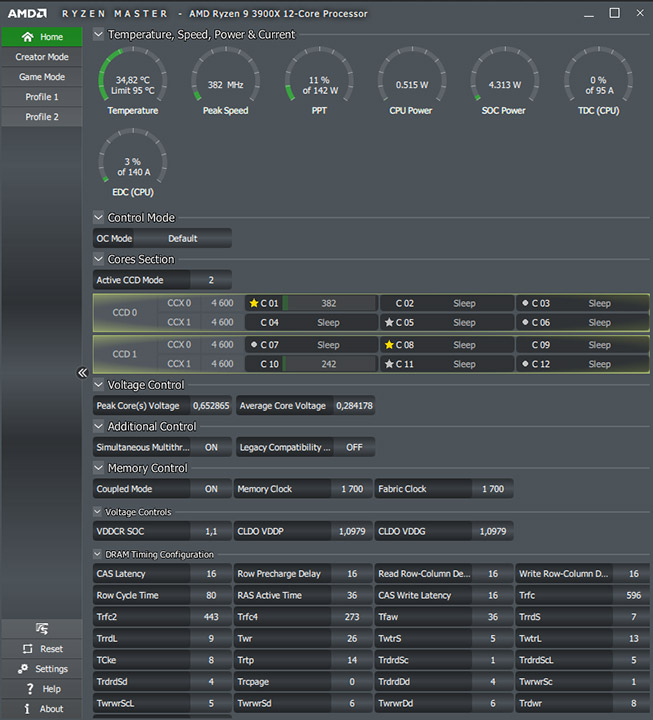This screenshot has height=720, width=653.
Task: Click the Home house icon
Action: 28,37
